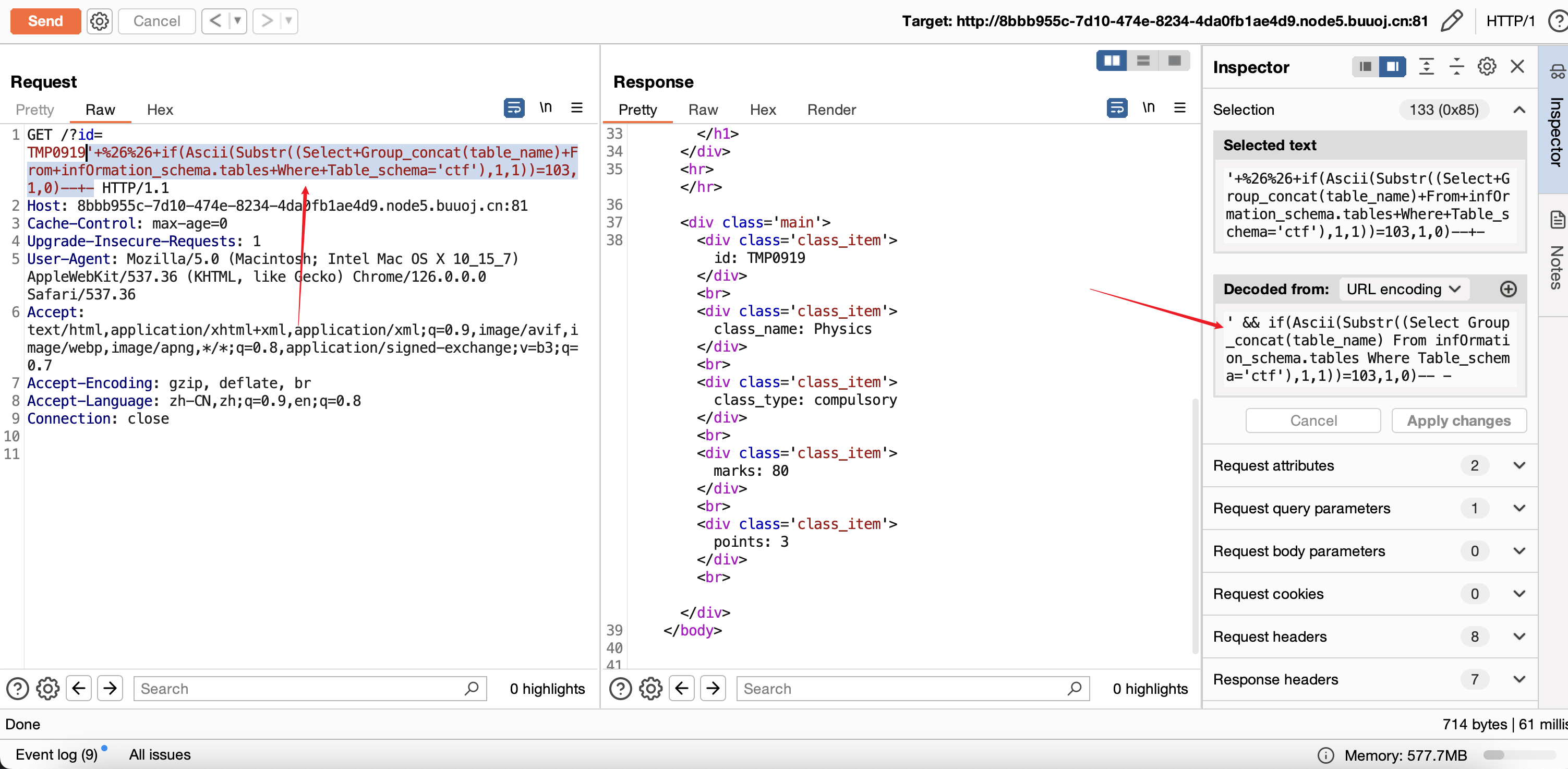This screenshot has height=769, width=1568.
Task: Jump to next Response search match
Action: (713, 689)
